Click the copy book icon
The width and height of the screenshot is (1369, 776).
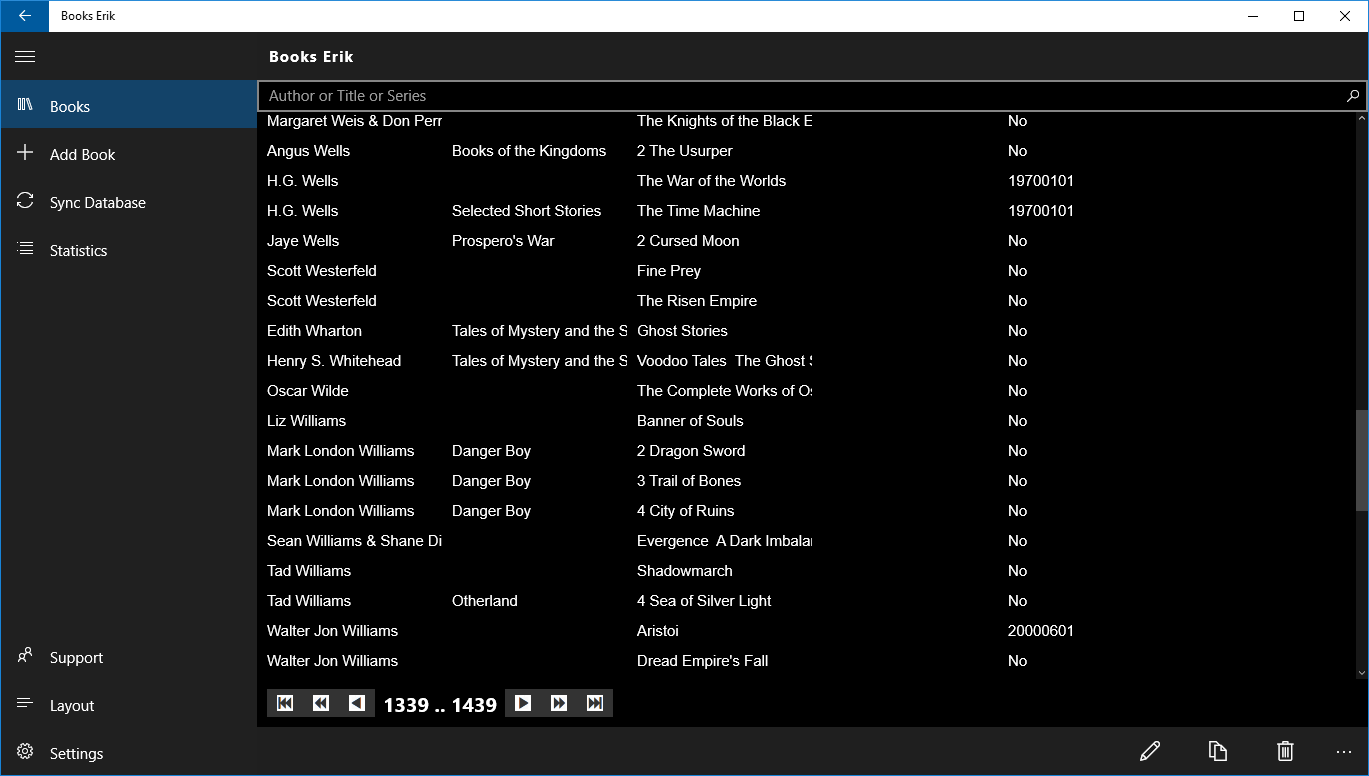click(1217, 751)
